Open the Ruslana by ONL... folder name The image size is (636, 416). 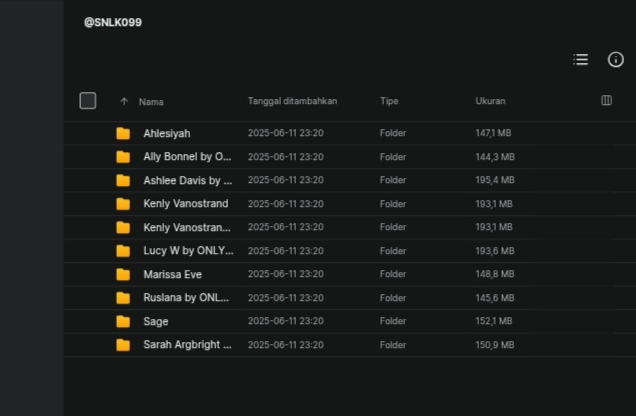pos(186,298)
